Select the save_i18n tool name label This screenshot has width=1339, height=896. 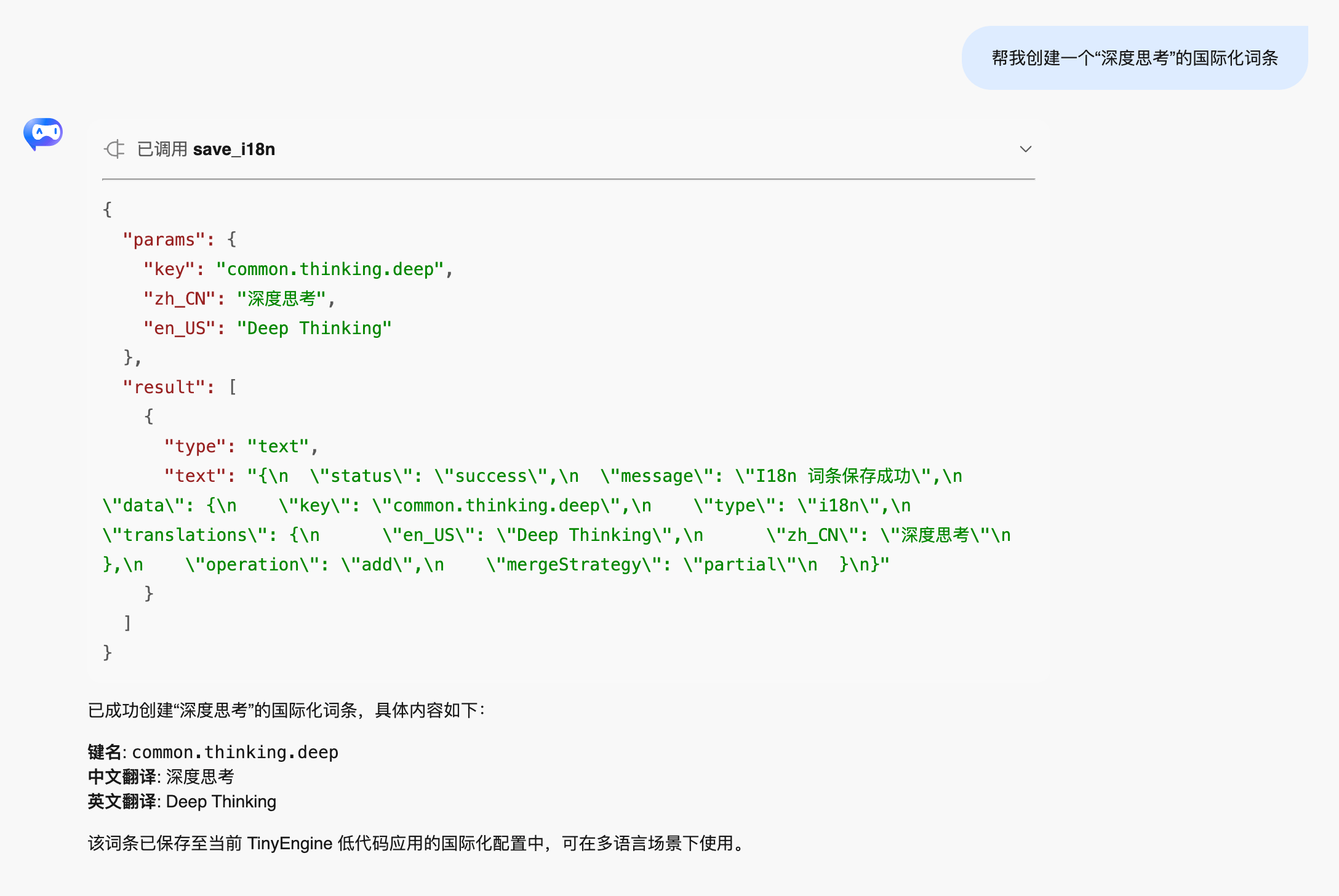234,149
